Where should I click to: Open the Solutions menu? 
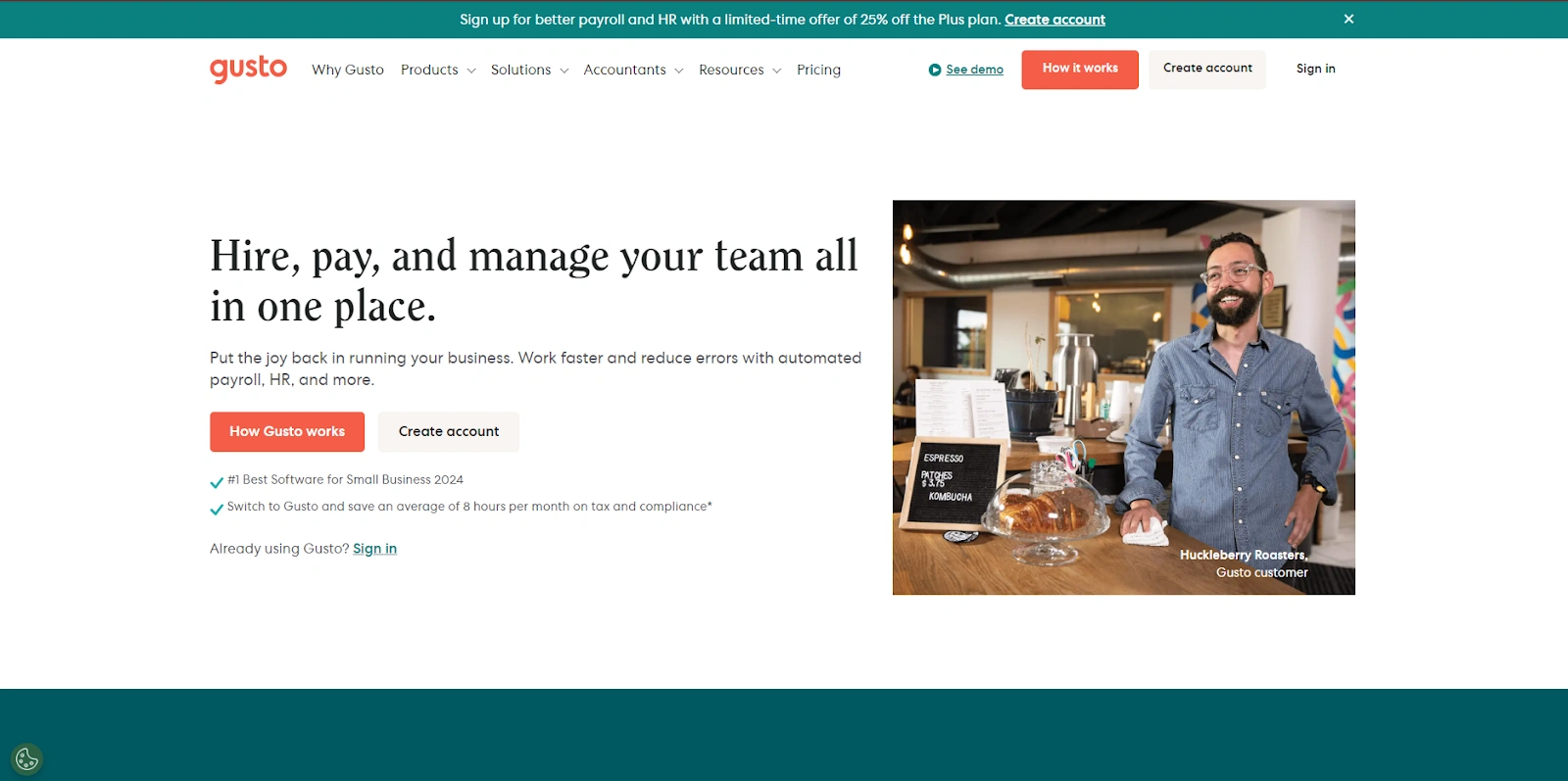520,70
